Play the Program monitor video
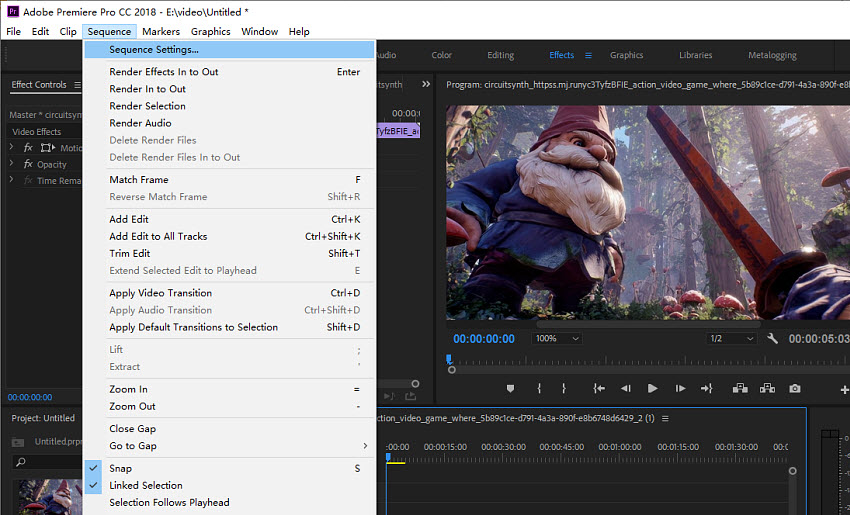Image resolution: width=850 pixels, height=515 pixels. (653, 388)
